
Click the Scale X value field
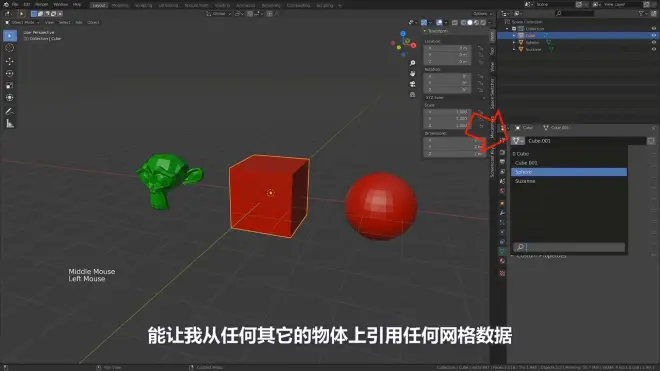[447, 112]
